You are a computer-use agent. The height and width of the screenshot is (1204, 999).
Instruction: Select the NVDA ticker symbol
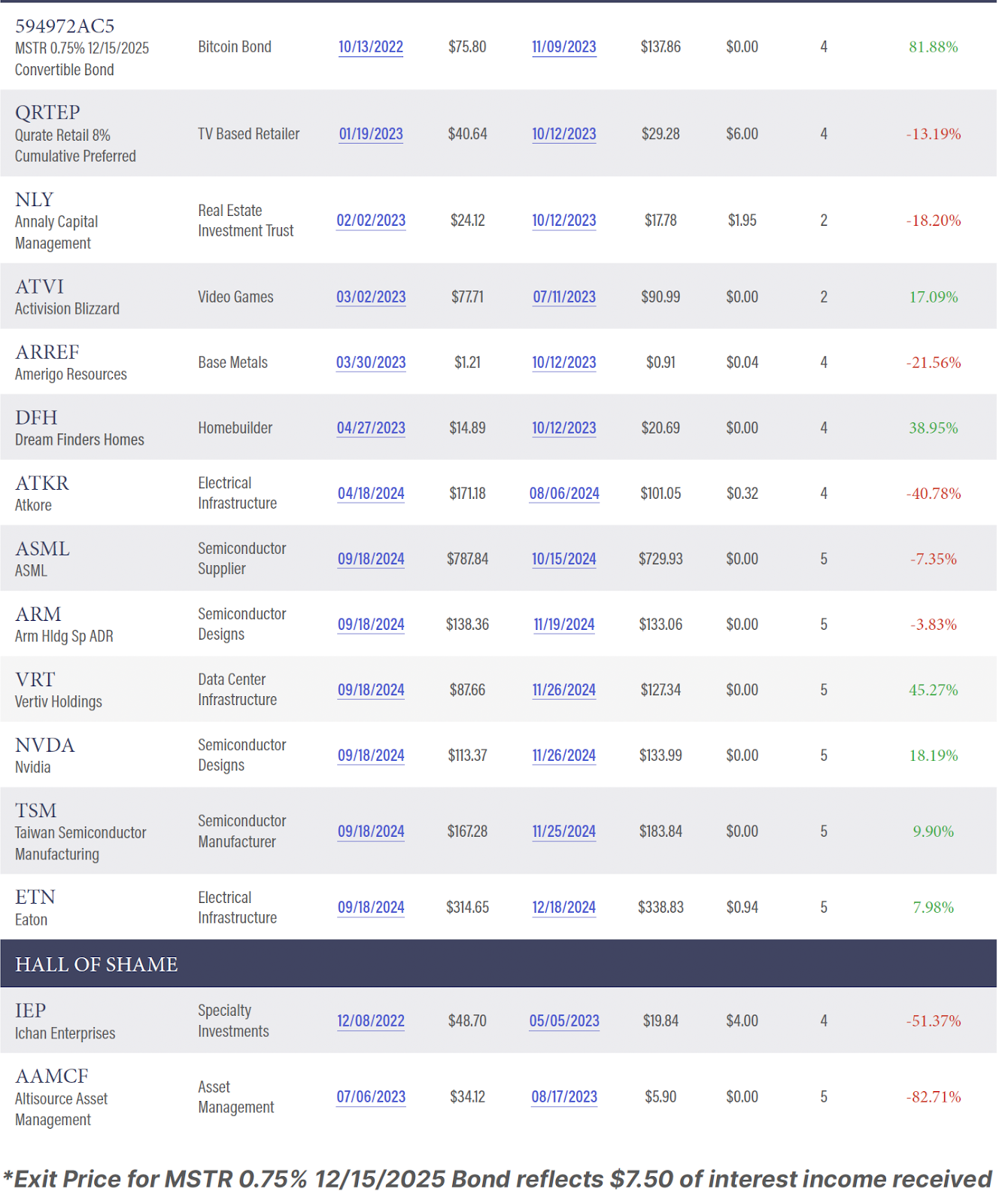[x=45, y=745]
